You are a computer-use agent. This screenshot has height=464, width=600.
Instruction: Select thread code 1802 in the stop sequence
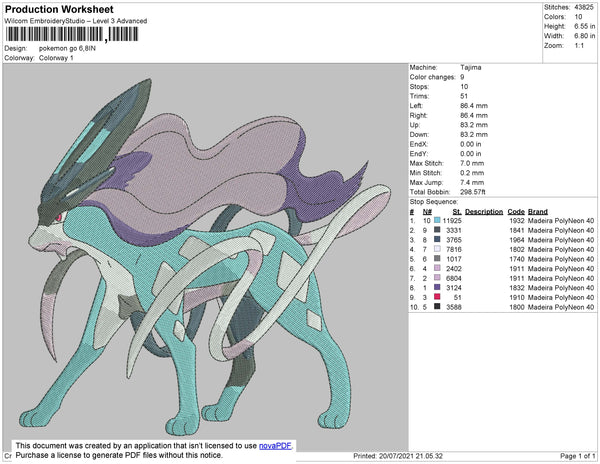click(x=517, y=249)
